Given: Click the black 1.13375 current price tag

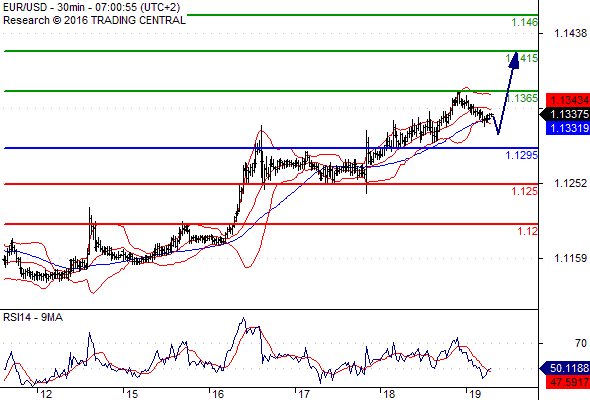Looking at the screenshot, I should (565, 114).
